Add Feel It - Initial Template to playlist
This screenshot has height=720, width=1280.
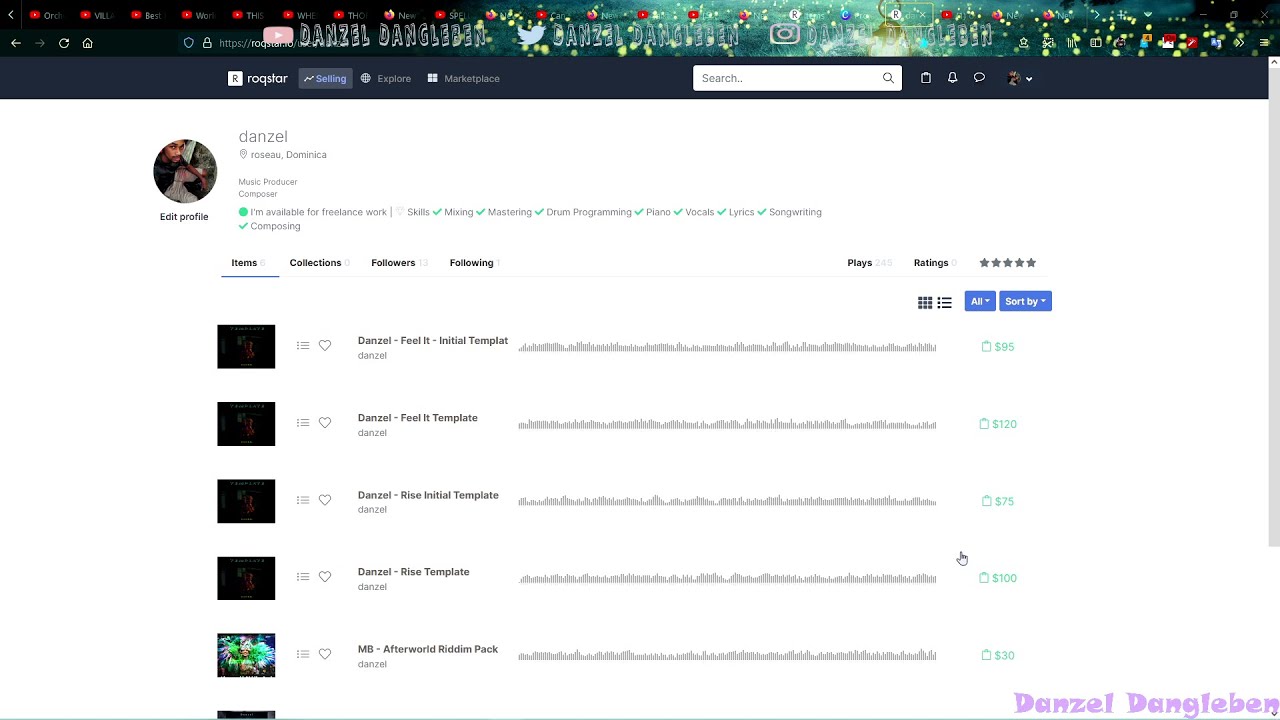click(x=303, y=346)
